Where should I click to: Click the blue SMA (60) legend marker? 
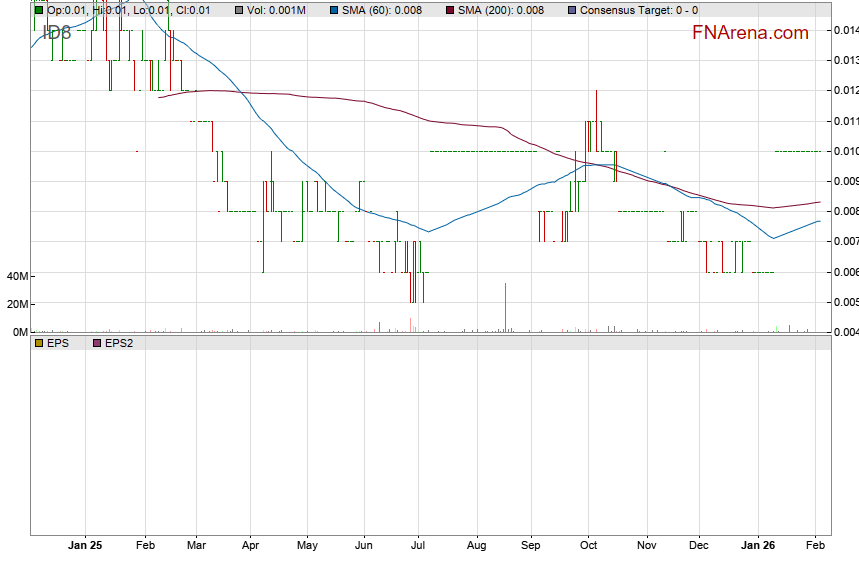coord(335,10)
